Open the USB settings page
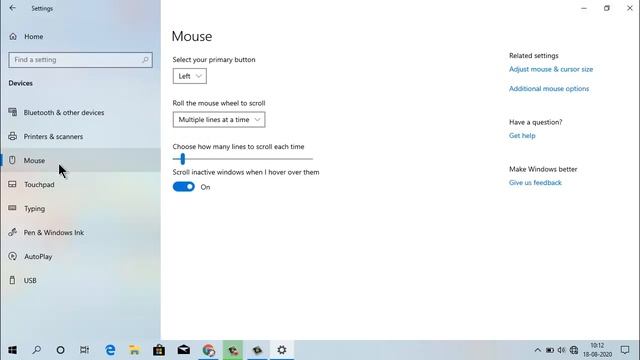The image size is (640, 360). coord(80,280)
